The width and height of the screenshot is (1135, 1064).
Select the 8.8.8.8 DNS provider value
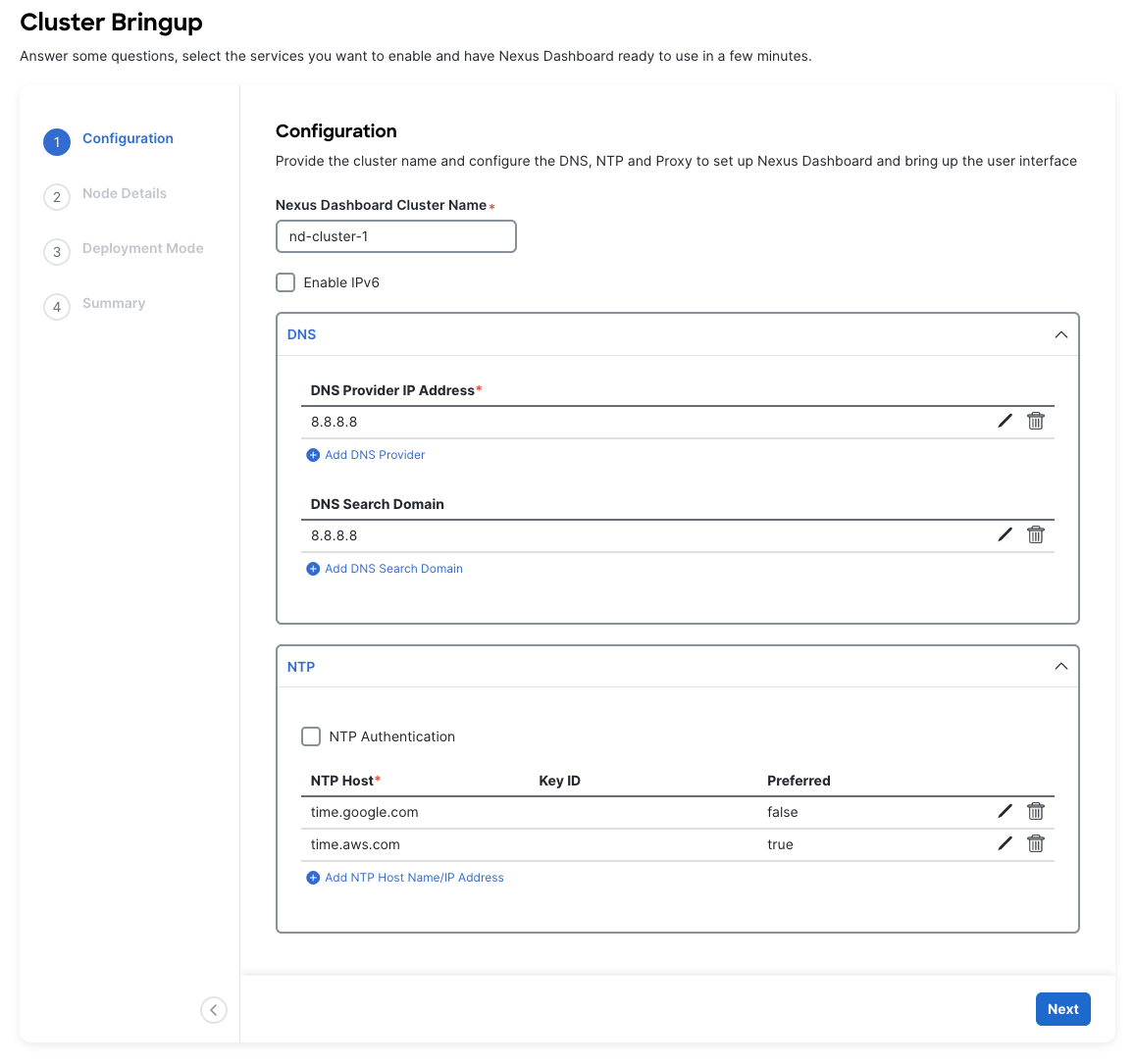[x=334, y=422]
